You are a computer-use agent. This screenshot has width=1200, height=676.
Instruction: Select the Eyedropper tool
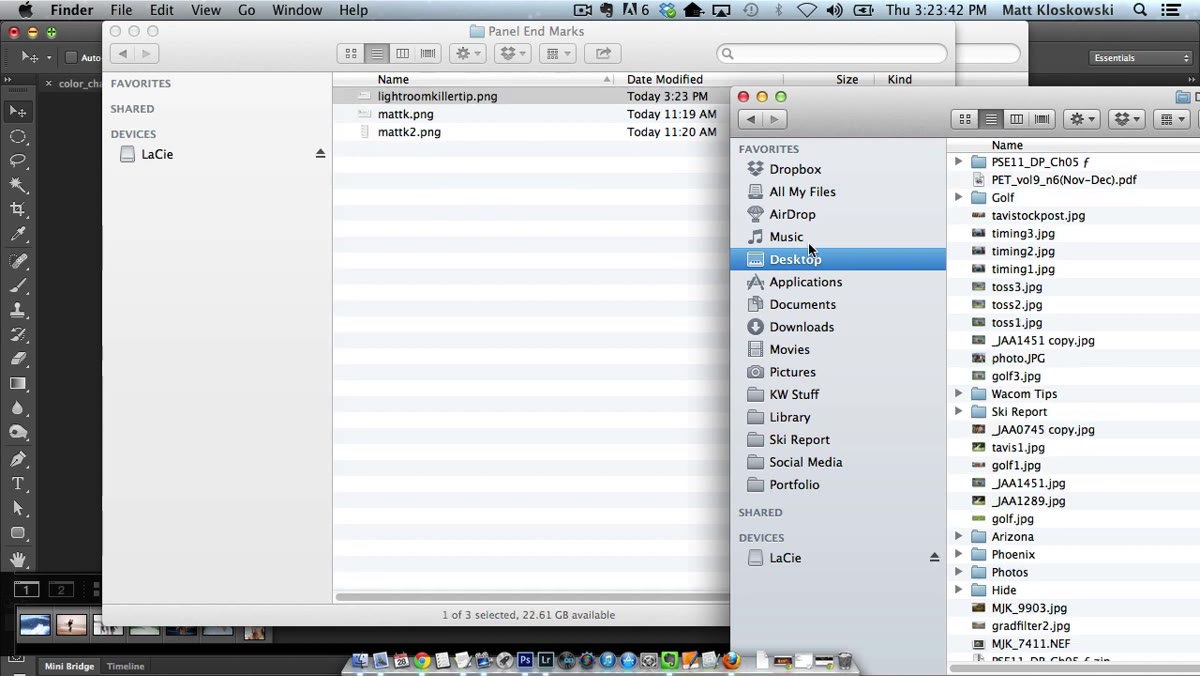[x=18, y=234]
